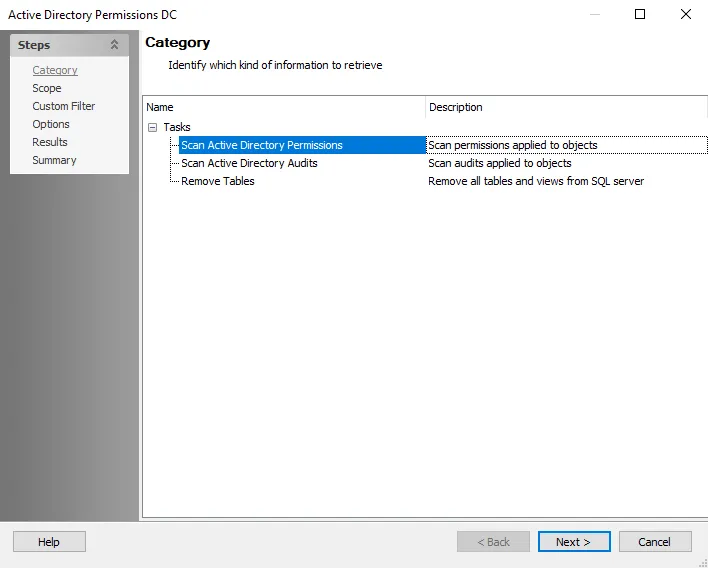Click the Next > button
The width and height of the screenshot is (708, 568).
(x=574, y=541)
